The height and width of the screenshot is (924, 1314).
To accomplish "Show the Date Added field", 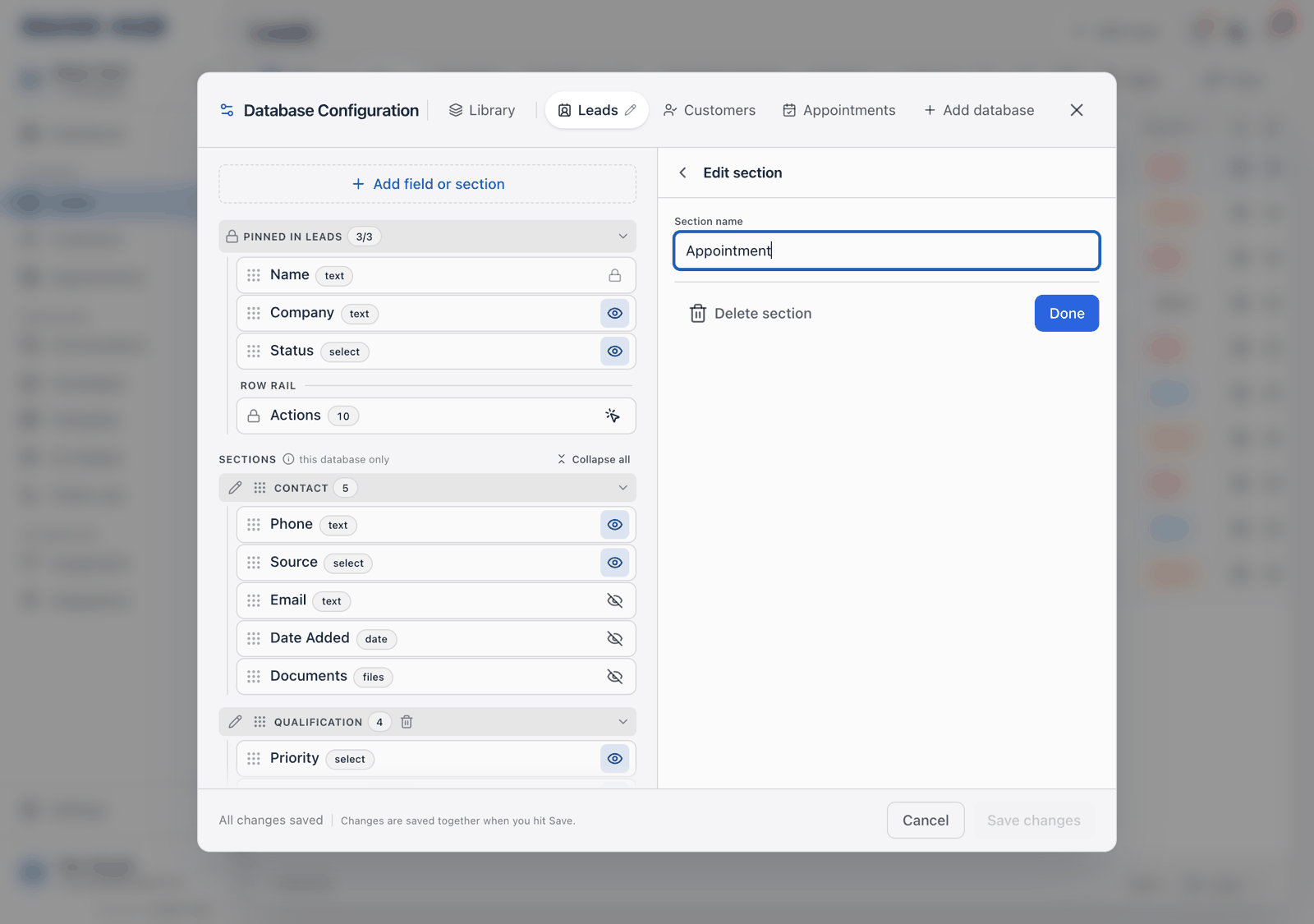I will coord(614,638).
